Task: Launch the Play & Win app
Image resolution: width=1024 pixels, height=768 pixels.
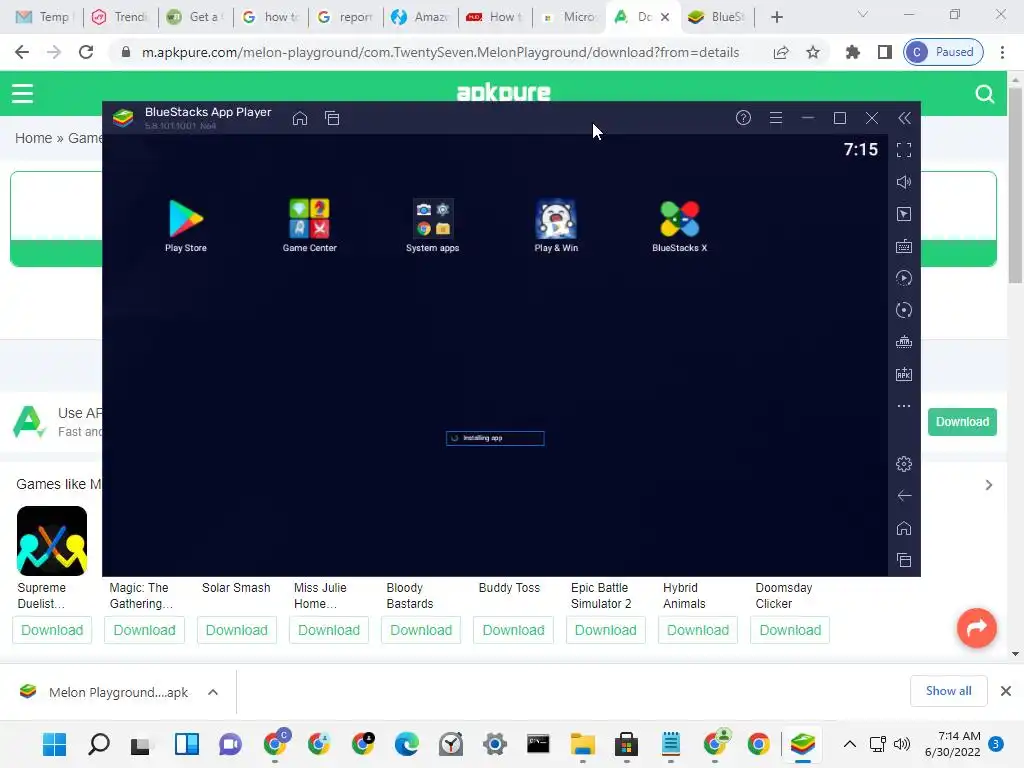Action: tap(556, 225)
